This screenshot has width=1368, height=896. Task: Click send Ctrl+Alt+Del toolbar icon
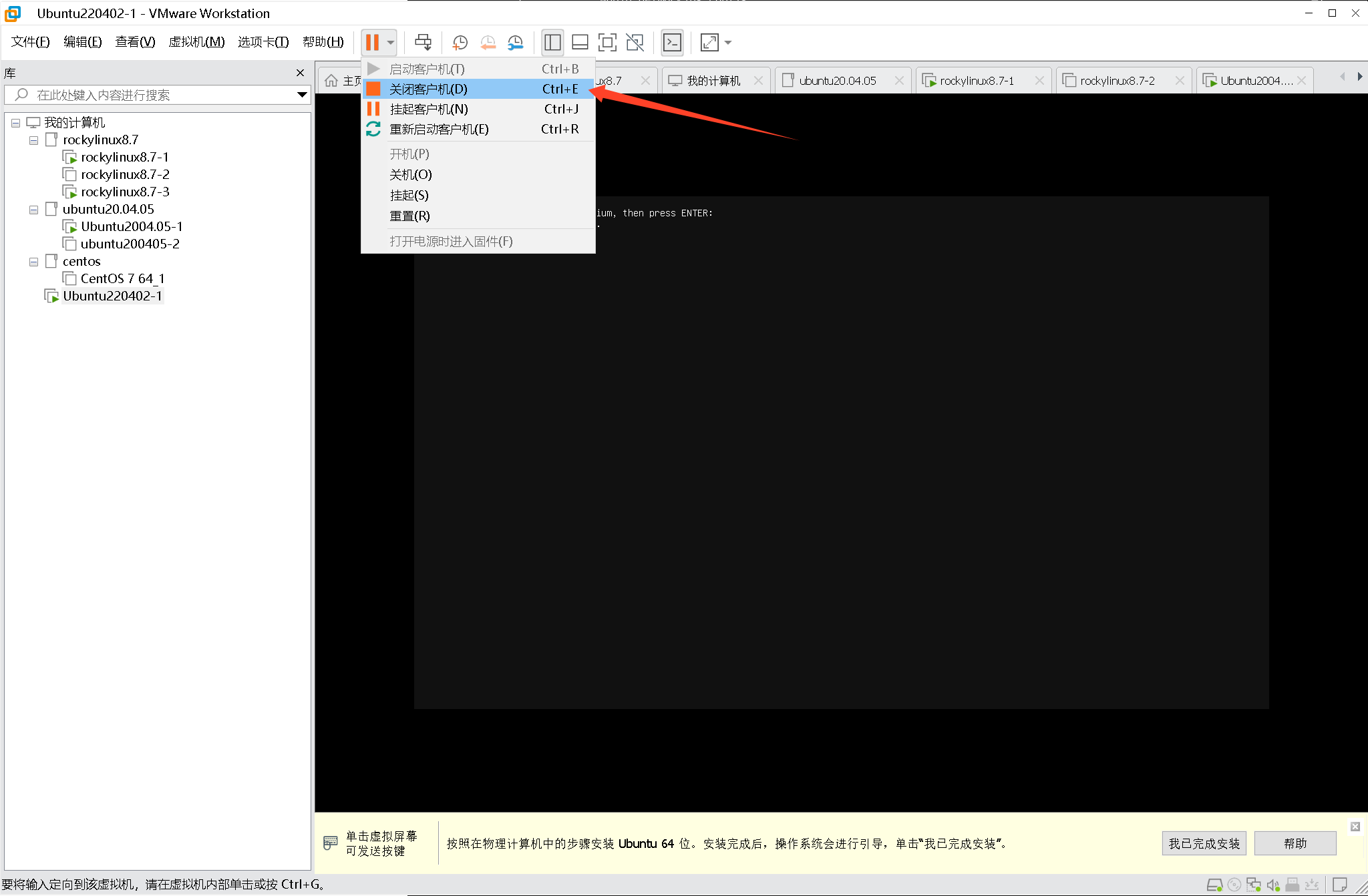(x=423, y=43)
